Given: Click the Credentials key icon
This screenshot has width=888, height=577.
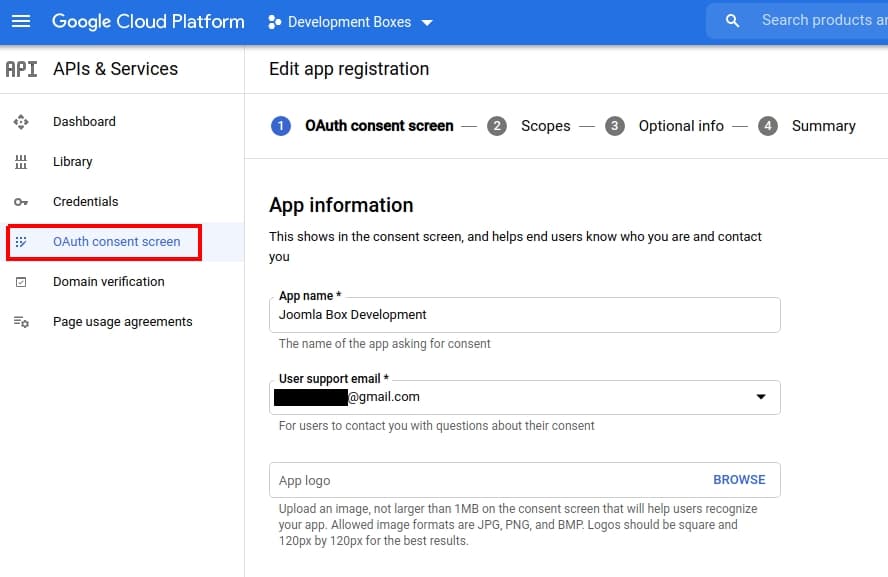Looking at the screenshot, I should (21, 202).
